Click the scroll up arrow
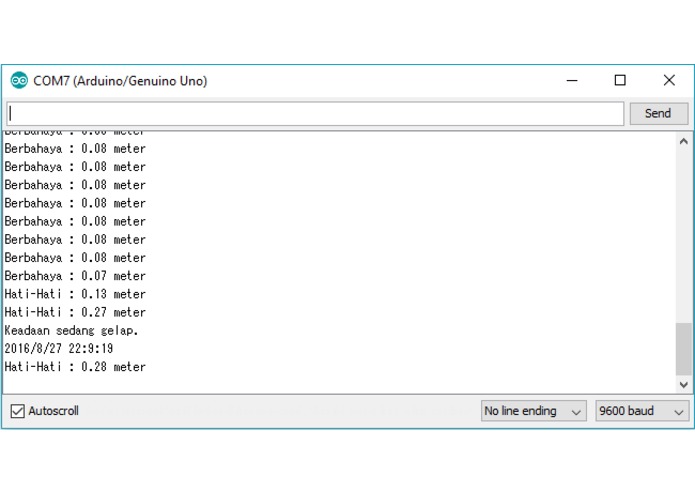 click(x=683, y=141)
